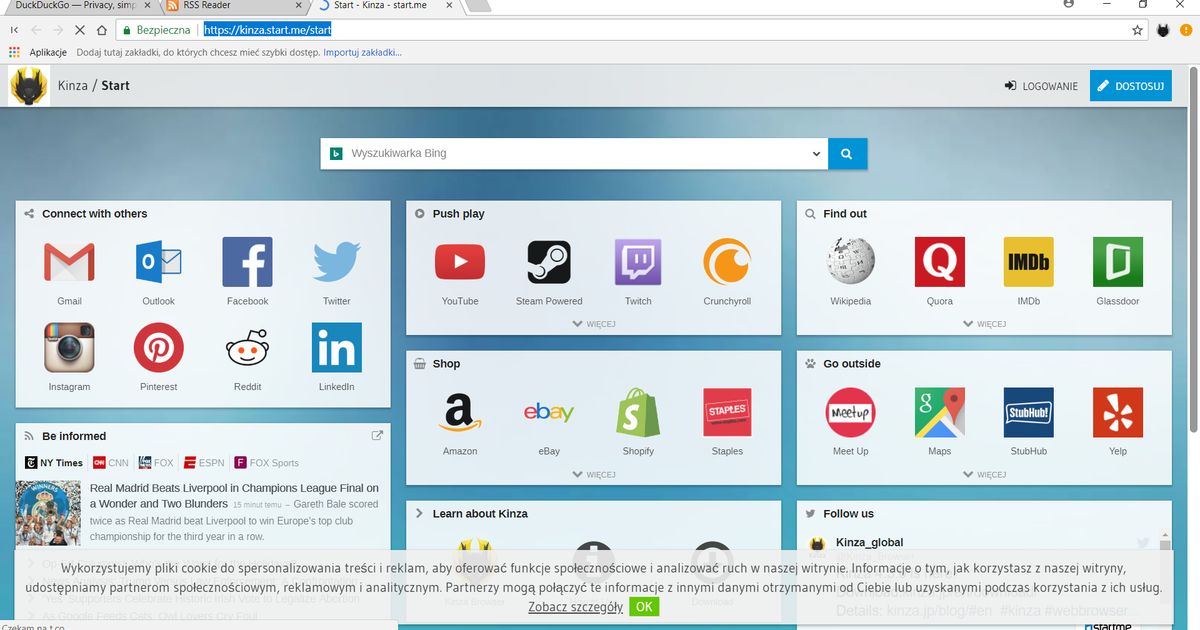Open the search engine dropdown arrow
The height and width of the screenshot is (630, 1200).
(x=816, y=154)
